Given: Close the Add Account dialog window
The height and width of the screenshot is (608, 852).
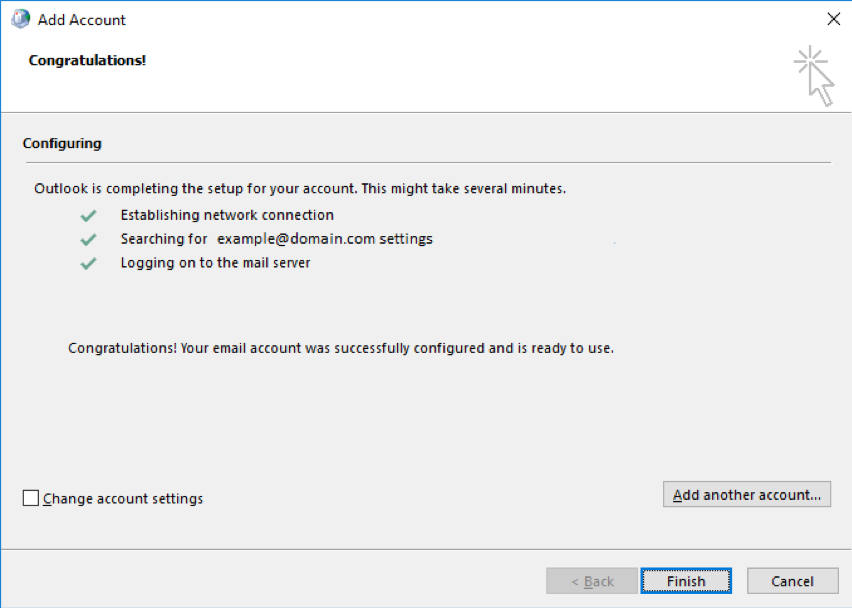Looking at the screenshot, I should pos(834,19).
